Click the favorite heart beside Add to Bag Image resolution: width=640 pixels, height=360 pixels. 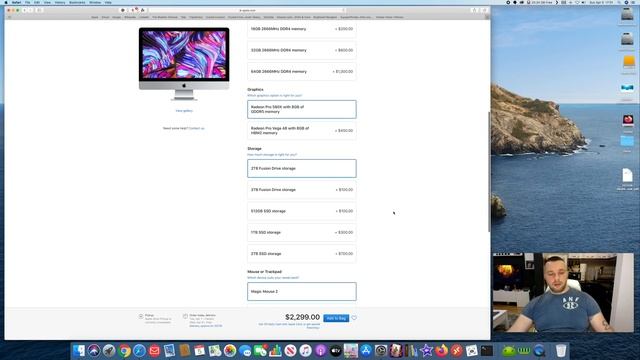[x=354, y=318]
